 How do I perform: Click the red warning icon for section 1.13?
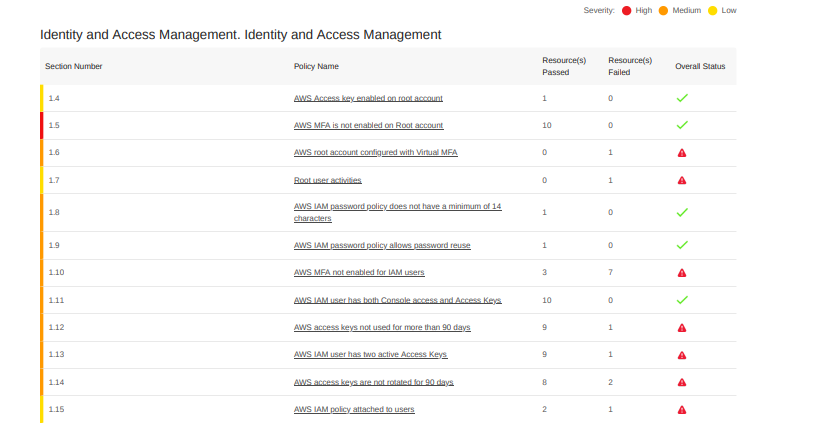(682, 355)
